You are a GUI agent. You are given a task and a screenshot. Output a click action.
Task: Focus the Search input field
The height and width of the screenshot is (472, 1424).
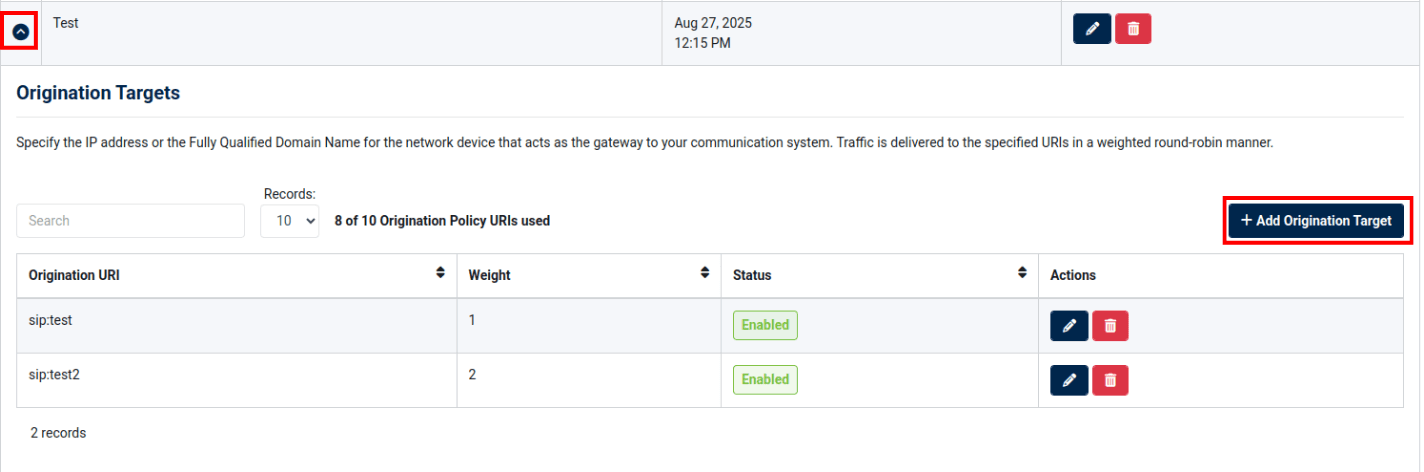(130, 221)
